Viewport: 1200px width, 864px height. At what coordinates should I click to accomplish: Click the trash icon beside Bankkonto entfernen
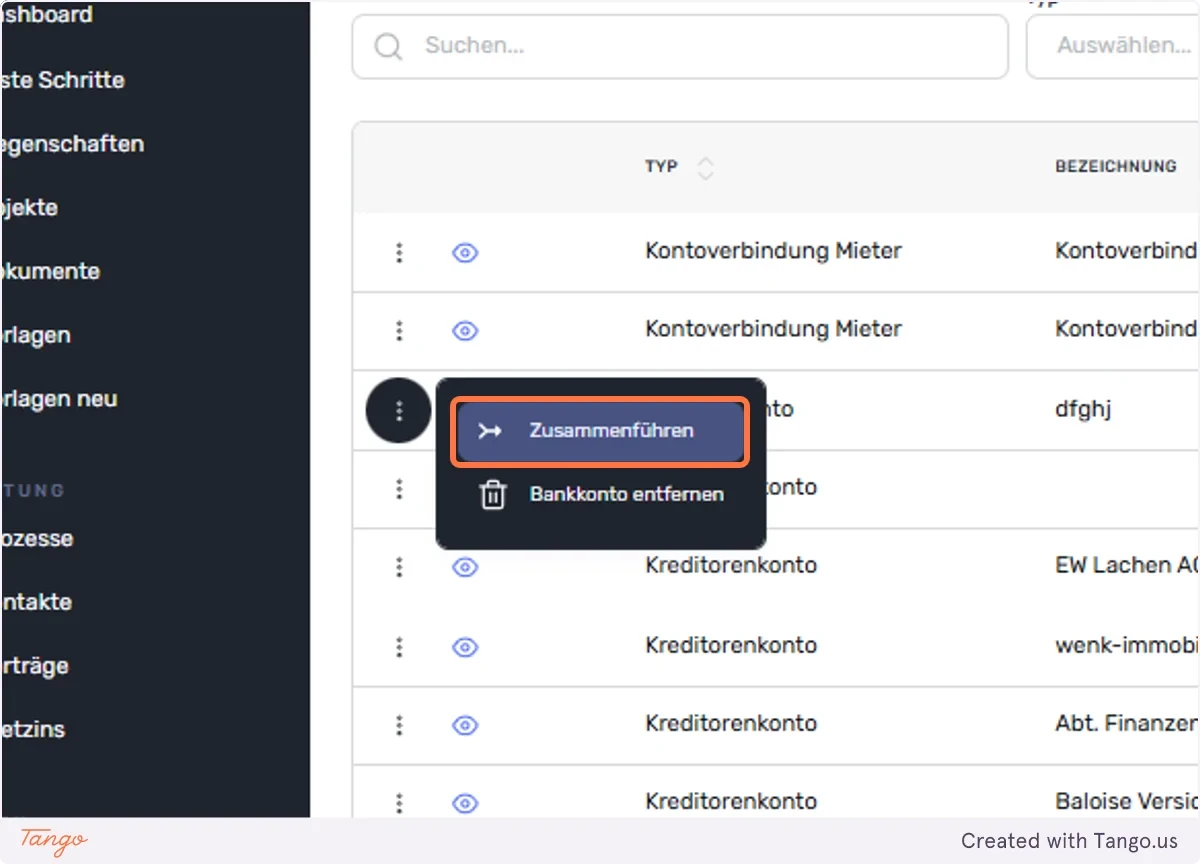click(492, 495)
